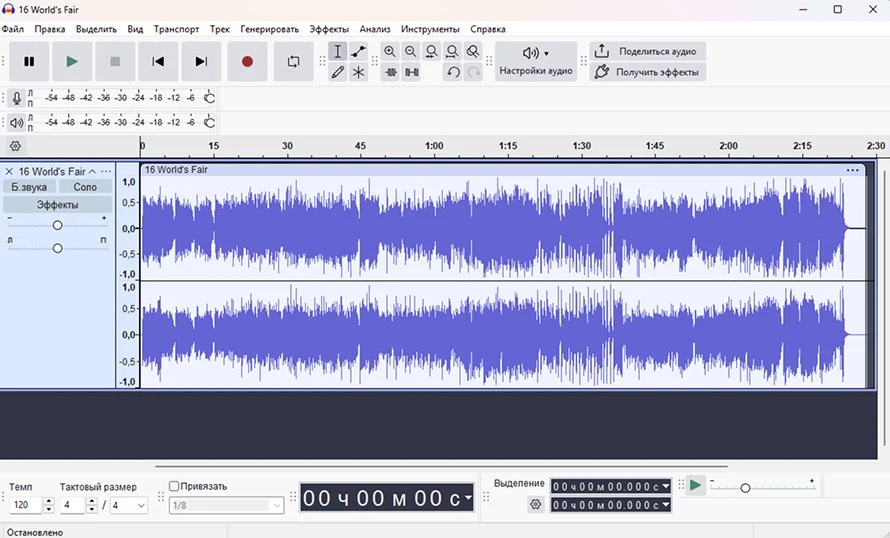Select the Selection (I-beam) tool
Image resolution: width=890 pixels, height=538 pixels.
click(338, 52)
